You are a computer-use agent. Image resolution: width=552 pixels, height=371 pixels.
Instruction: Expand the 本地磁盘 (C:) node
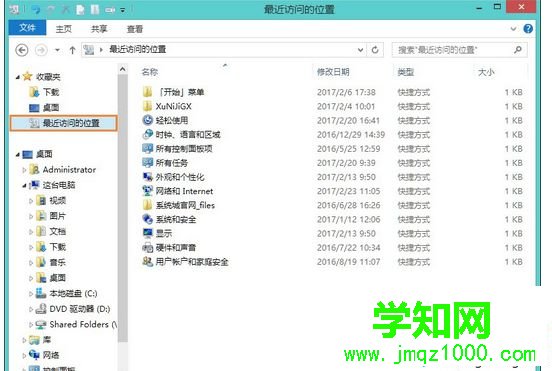tap(31, 294)
